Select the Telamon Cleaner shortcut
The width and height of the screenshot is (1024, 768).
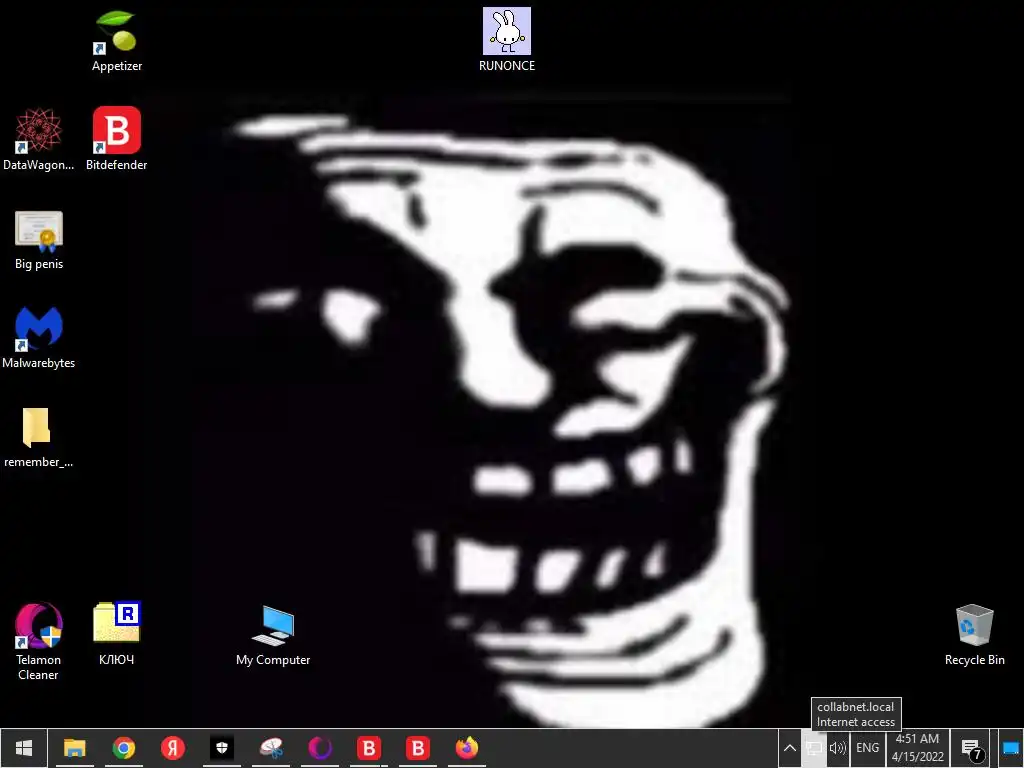[39, 641]
